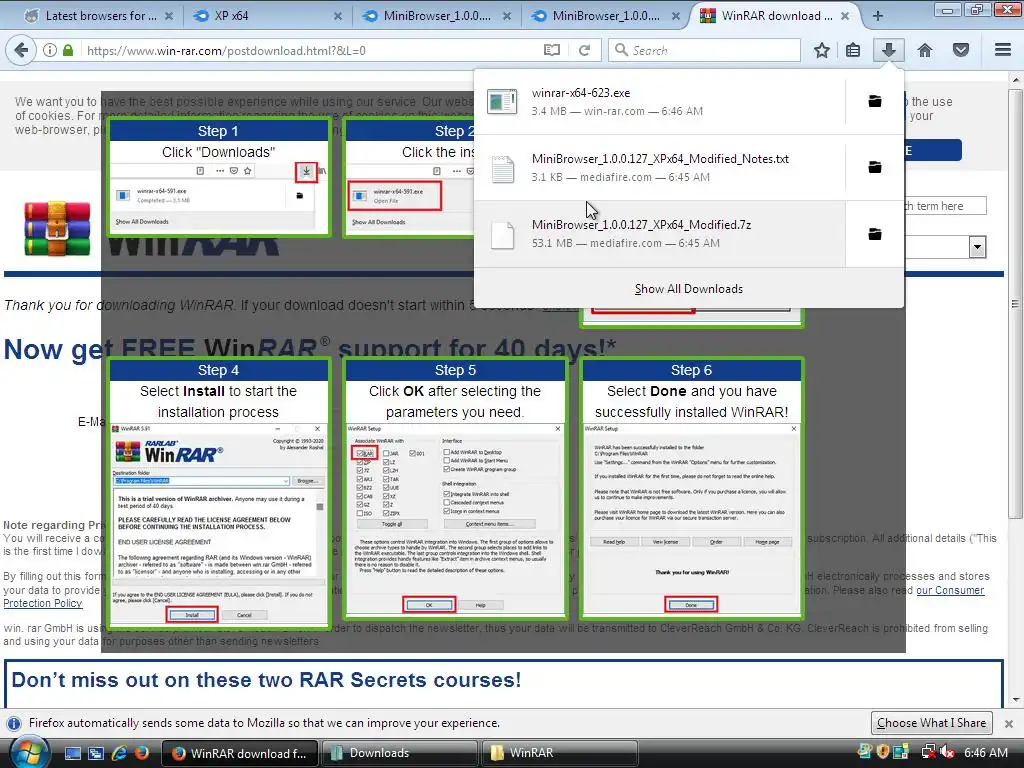
Task: Bookmark this page with the star icon
Action: pyautogui.click(x=822, y=50)
